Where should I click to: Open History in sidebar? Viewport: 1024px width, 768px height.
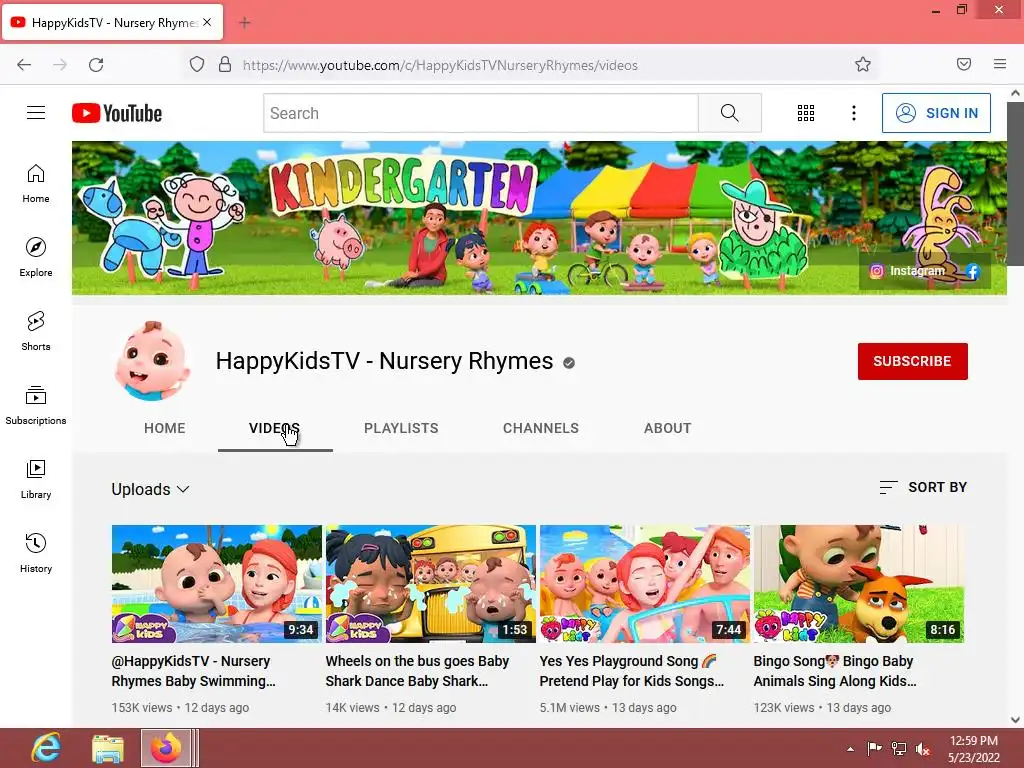36,553
